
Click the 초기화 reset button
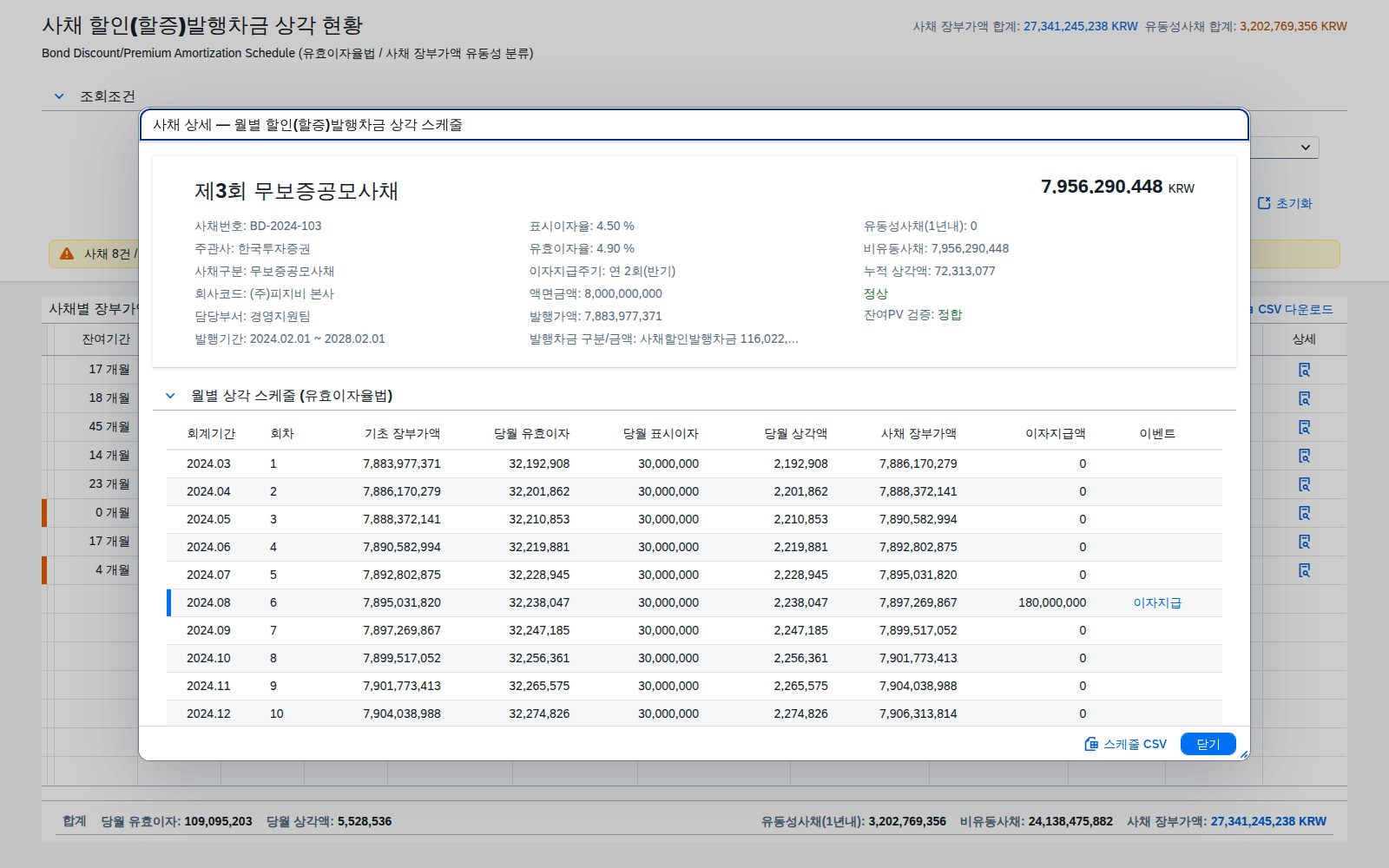click(1285, 203)
